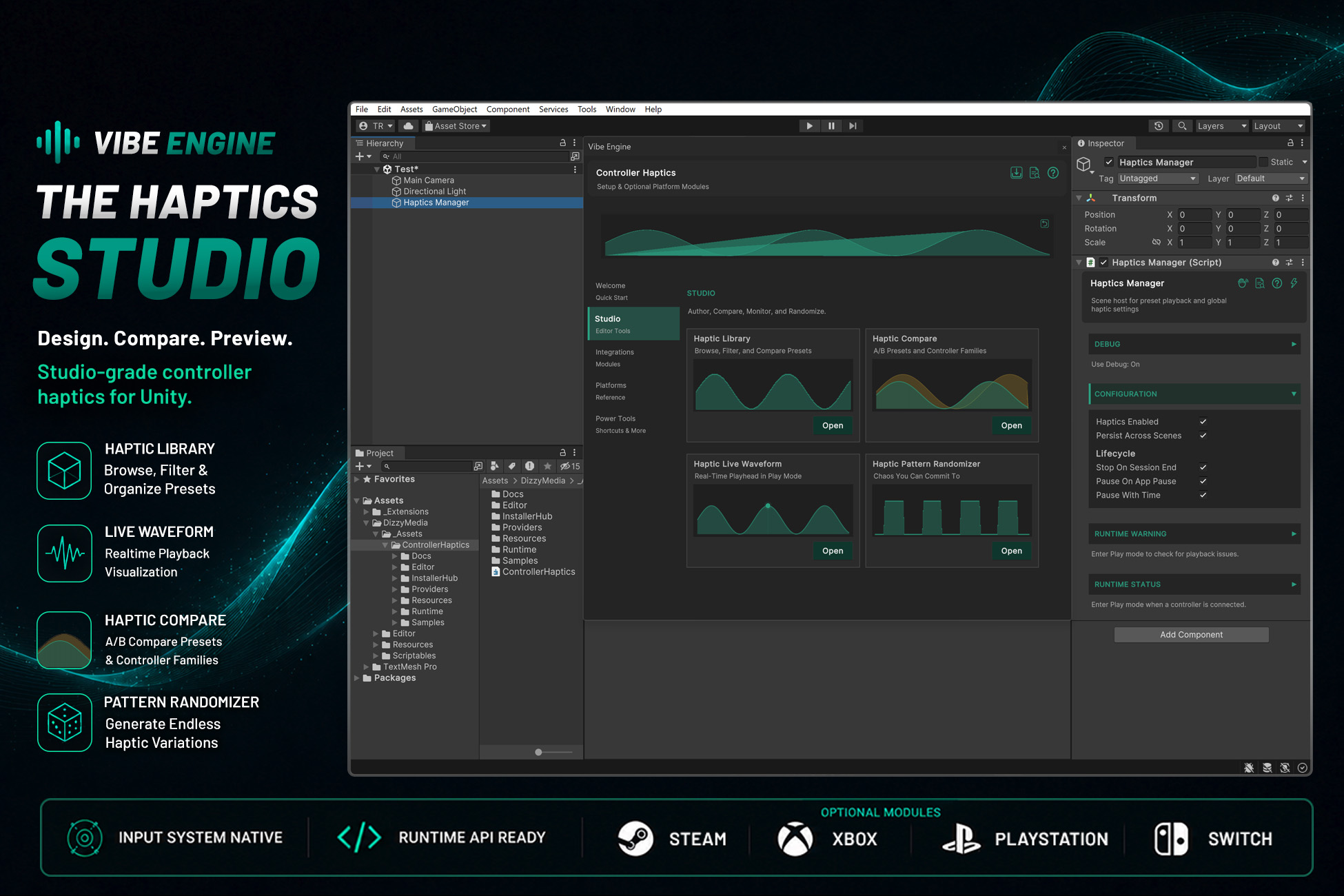The height and width of the screenshot is (896, 1344).
Task: Collapse the CONFIGURATION section
Action: [1194, 394]
